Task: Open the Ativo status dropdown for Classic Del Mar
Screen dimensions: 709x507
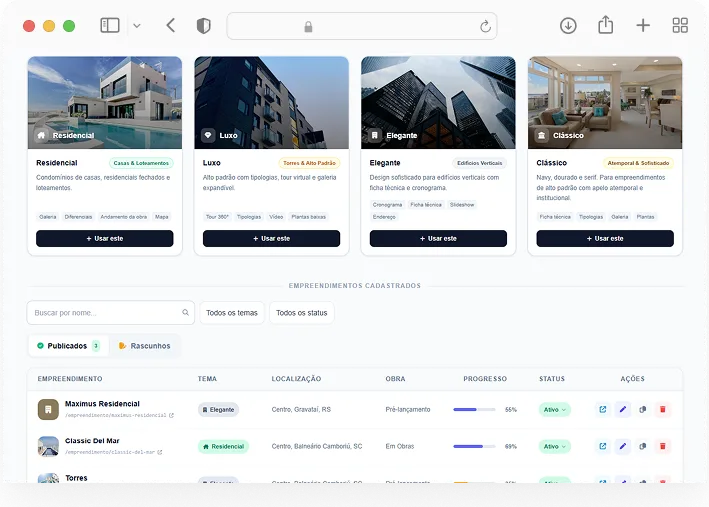Action: (554, 446)
